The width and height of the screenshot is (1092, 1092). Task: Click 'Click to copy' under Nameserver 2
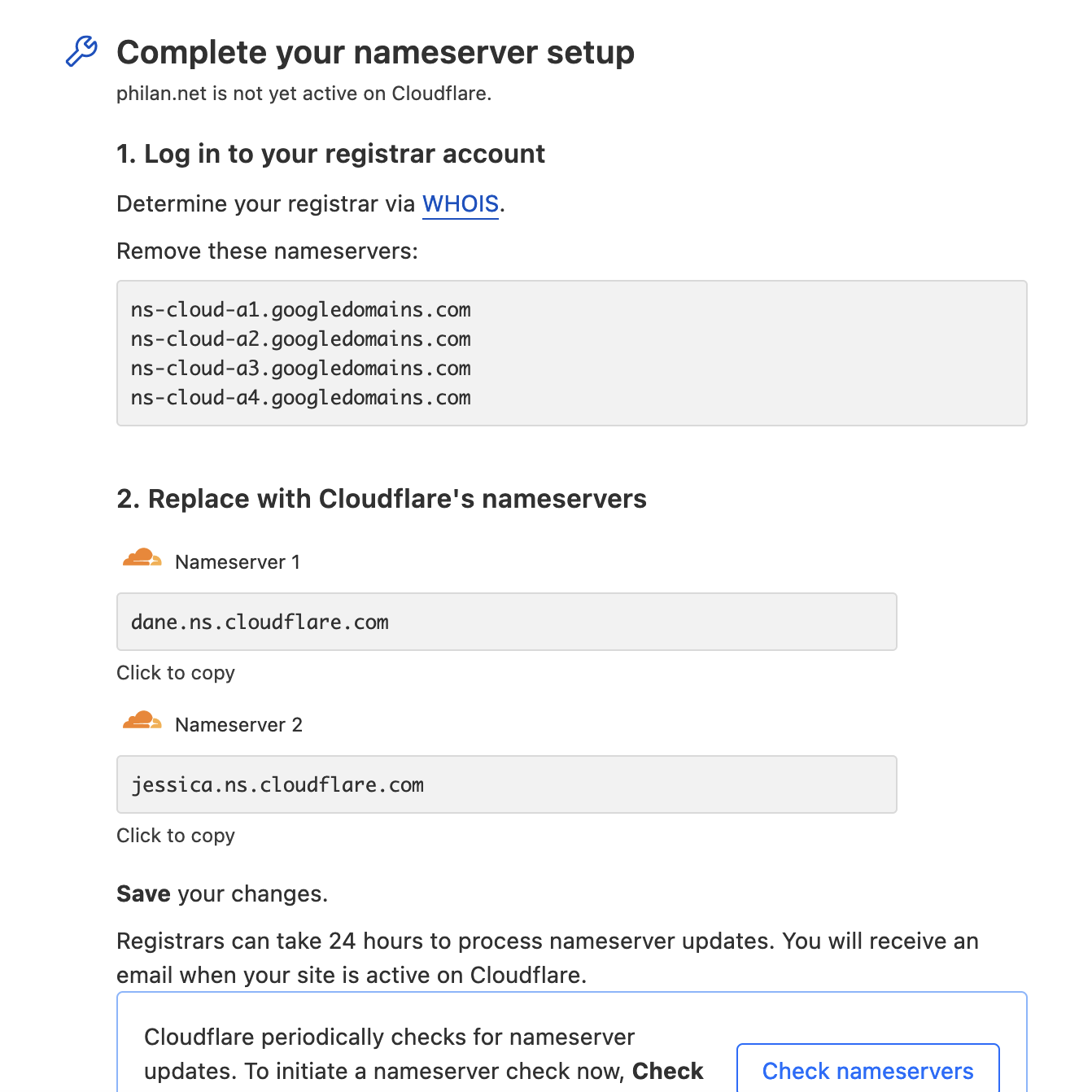(x=176, y=836)
